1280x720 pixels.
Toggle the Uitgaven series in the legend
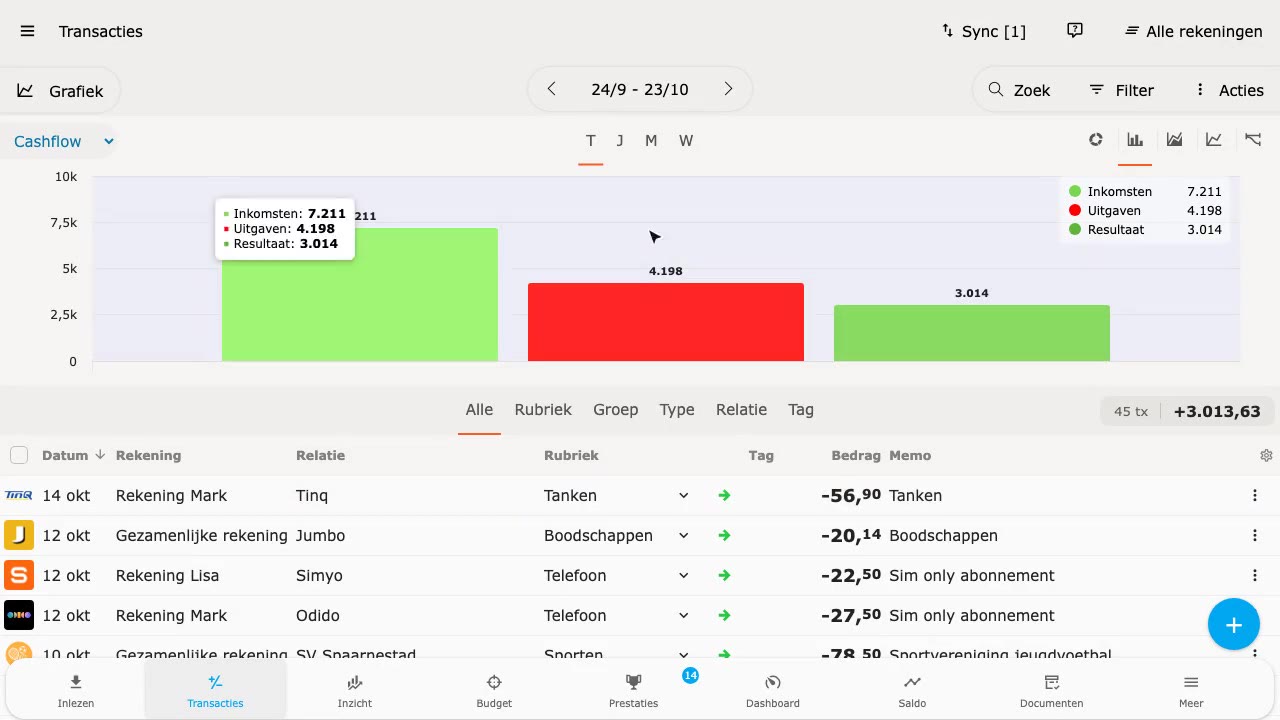click(x=1145, y=210)
